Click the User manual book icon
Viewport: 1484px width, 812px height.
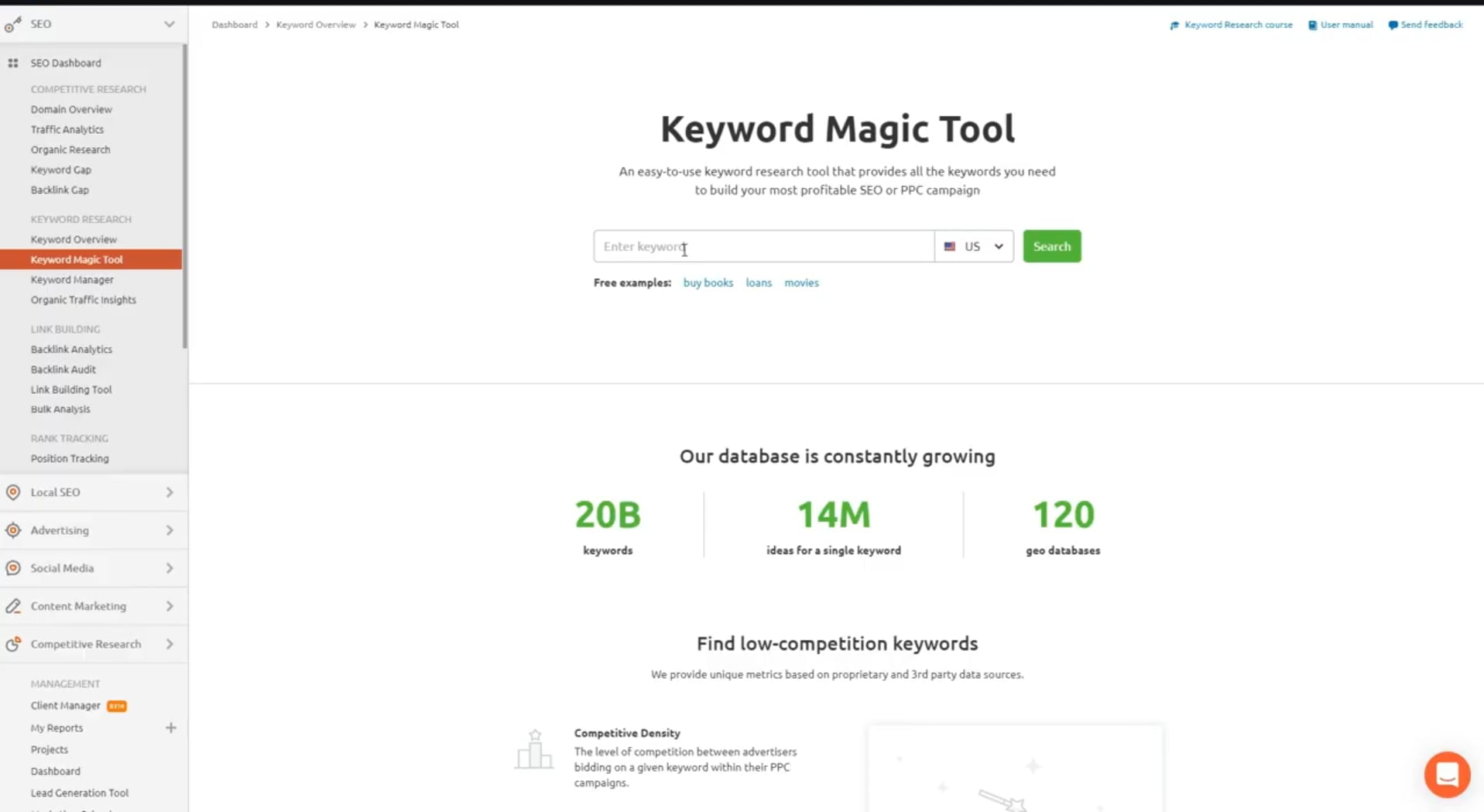pyautogui.click(x=1312, y=26)
